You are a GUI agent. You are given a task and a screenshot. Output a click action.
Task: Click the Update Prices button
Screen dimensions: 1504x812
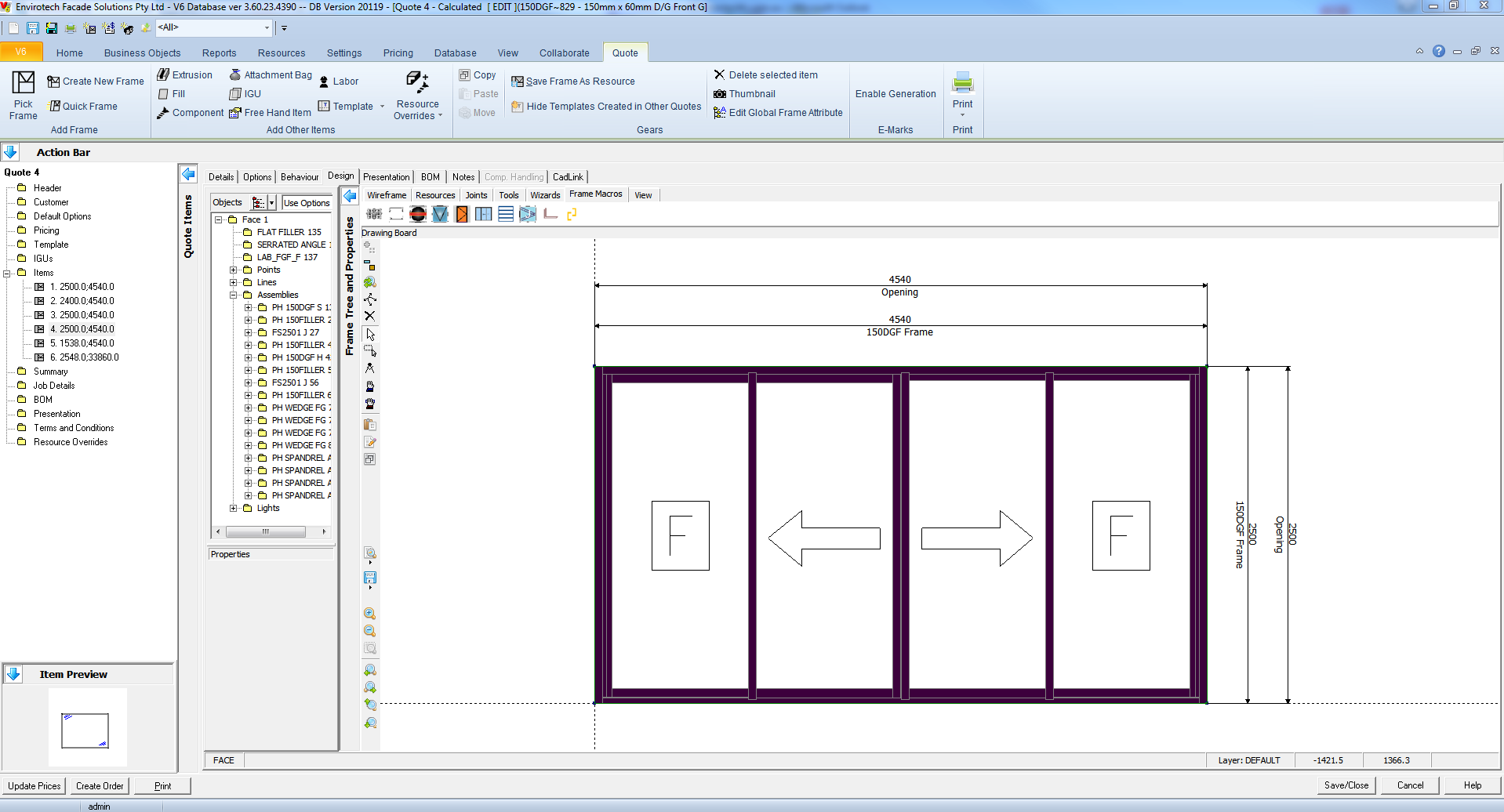tap(35, 786)
